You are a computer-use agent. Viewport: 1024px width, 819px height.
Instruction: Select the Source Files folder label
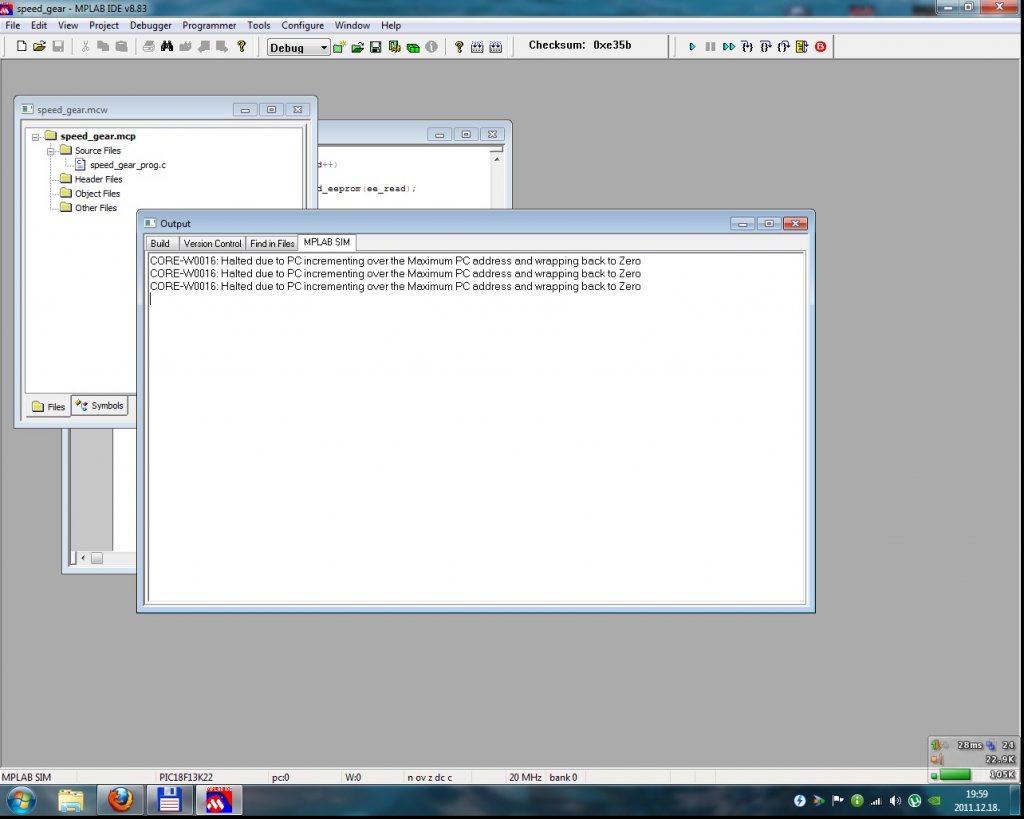pos(98,151)
